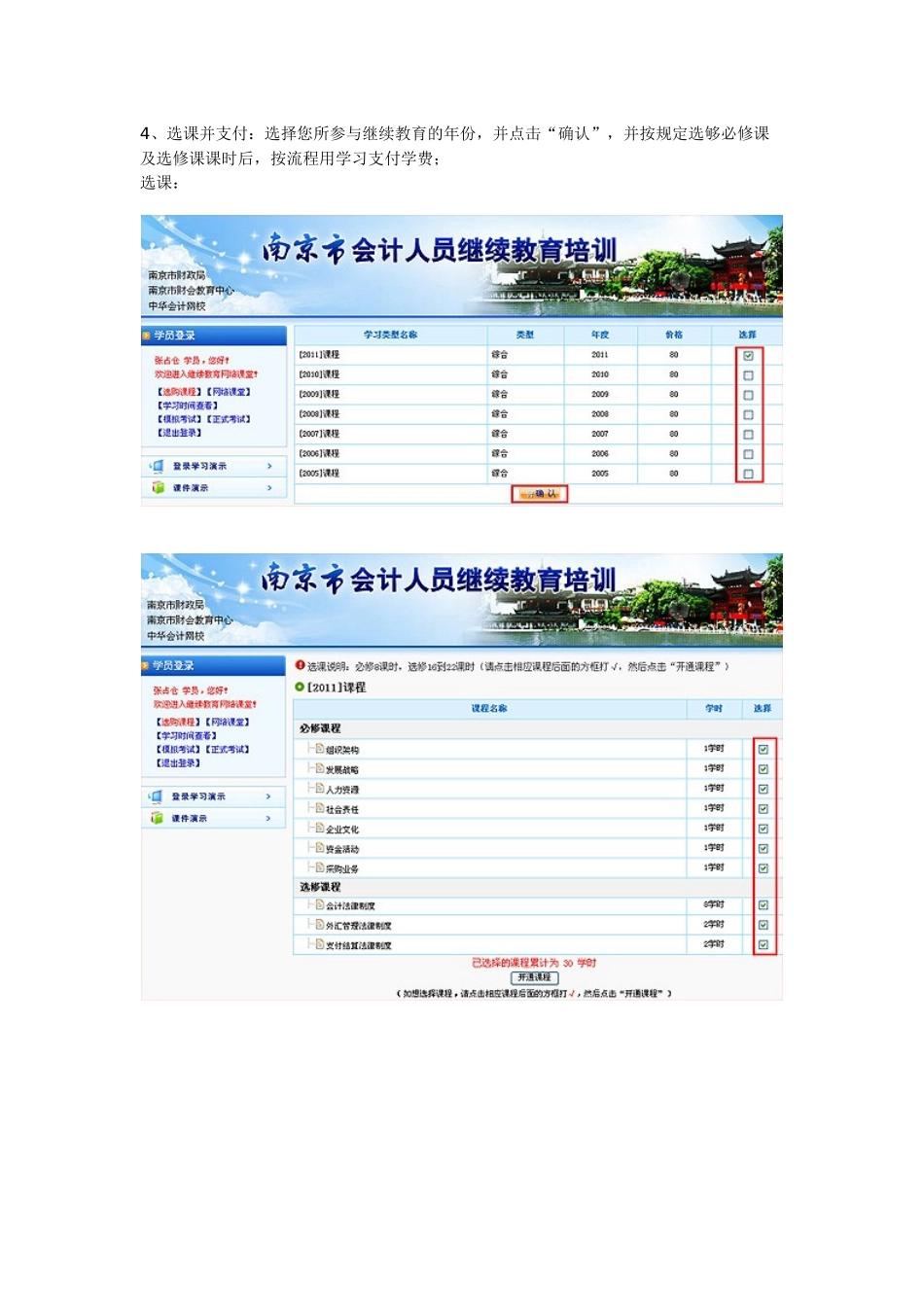Screen dimensions: 924x1307
Task: Open 【学习时间查看】 link on year table page
Action: [x=188, y=406]
